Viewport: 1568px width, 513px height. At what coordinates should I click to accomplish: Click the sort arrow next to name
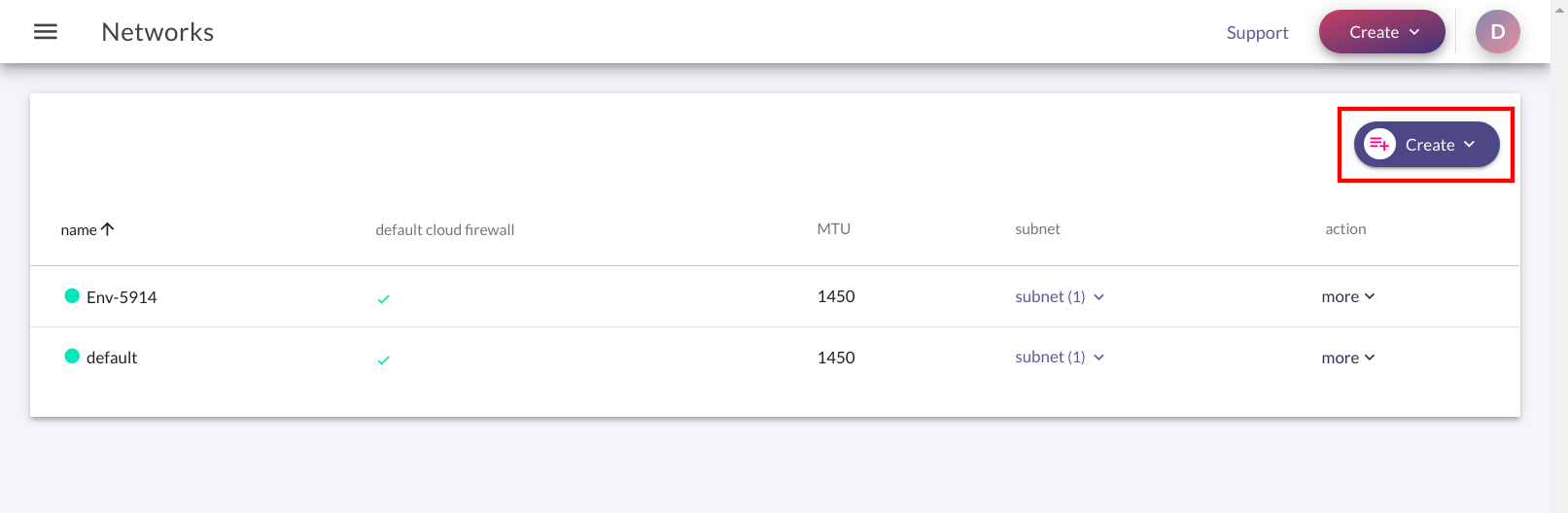coord(108,229)
